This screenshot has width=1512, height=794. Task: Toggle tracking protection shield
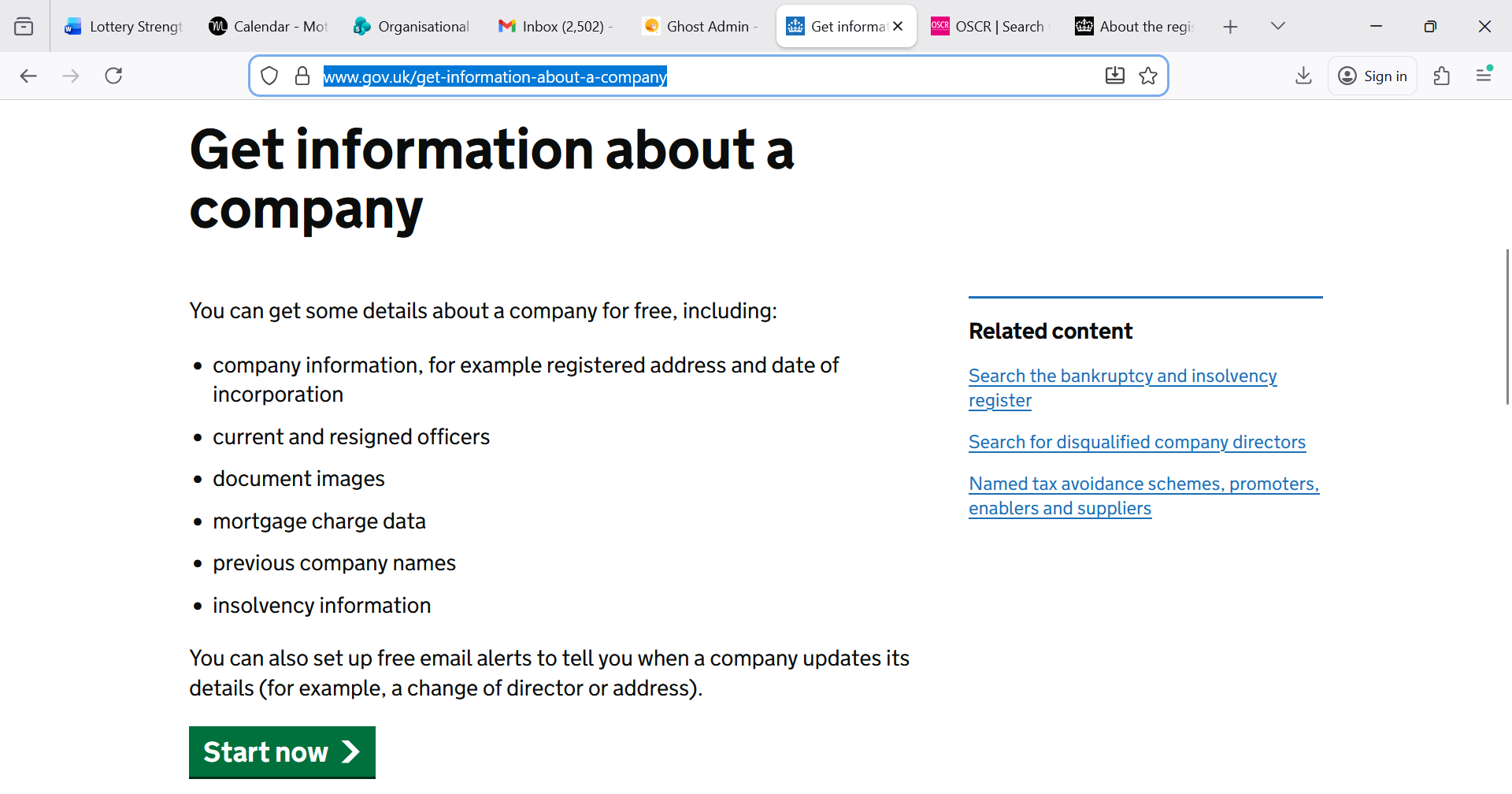click(x=269, y=76)
